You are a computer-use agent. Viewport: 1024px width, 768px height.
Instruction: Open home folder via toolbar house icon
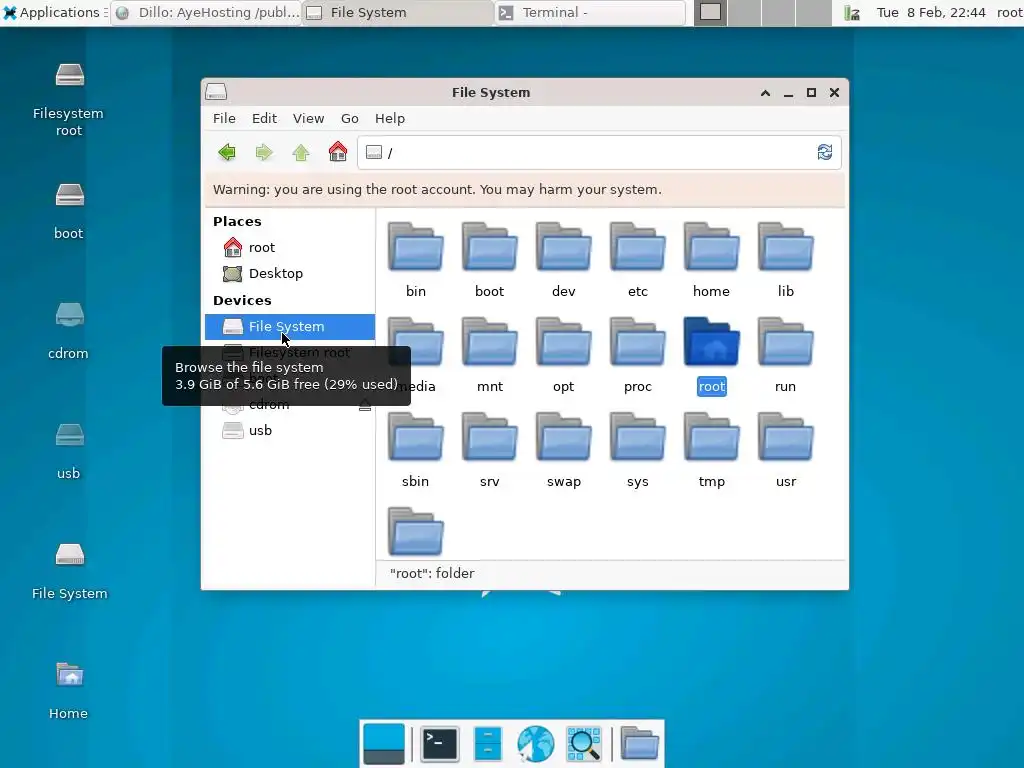[x=338, y=152]
